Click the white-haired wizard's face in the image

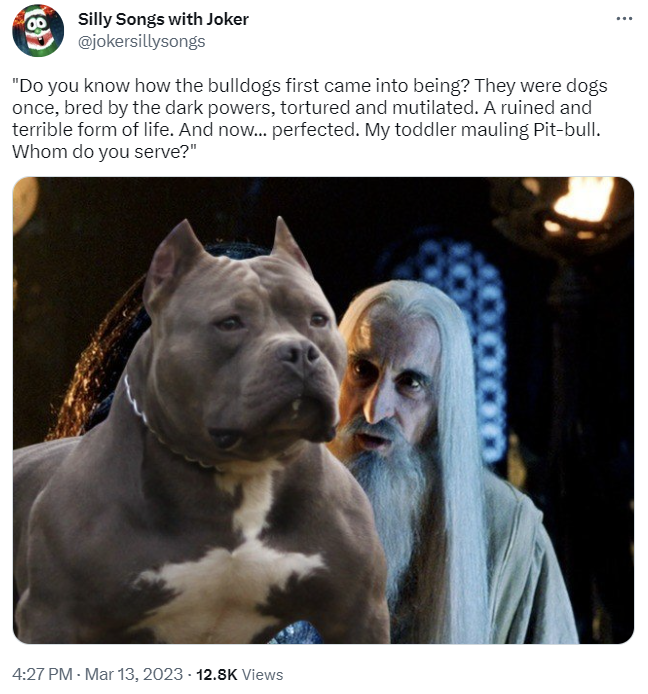coord(392,378)
